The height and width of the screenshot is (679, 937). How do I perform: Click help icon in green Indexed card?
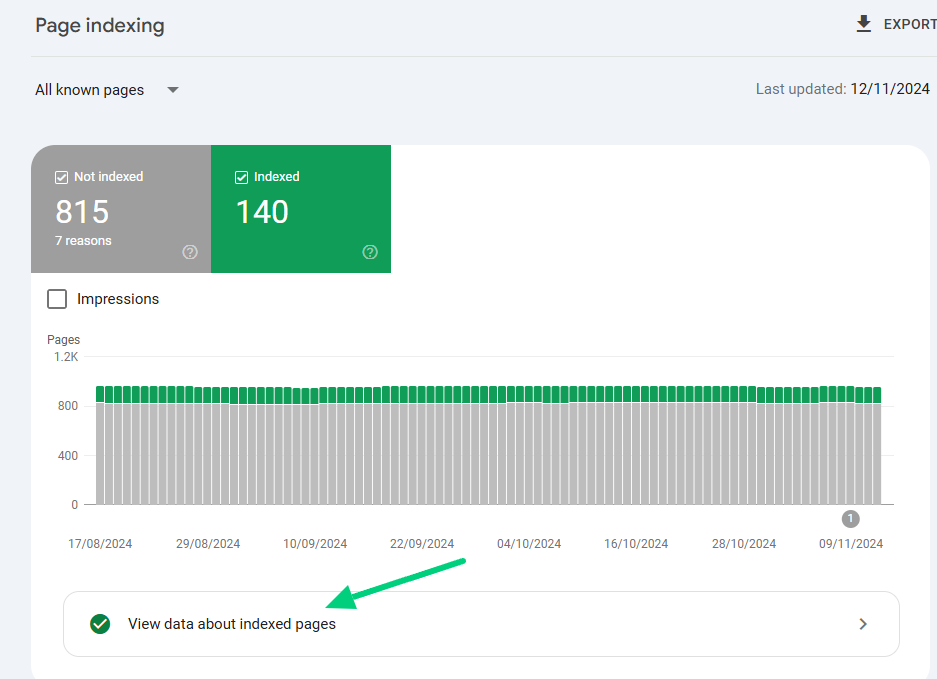pos(370,252)
